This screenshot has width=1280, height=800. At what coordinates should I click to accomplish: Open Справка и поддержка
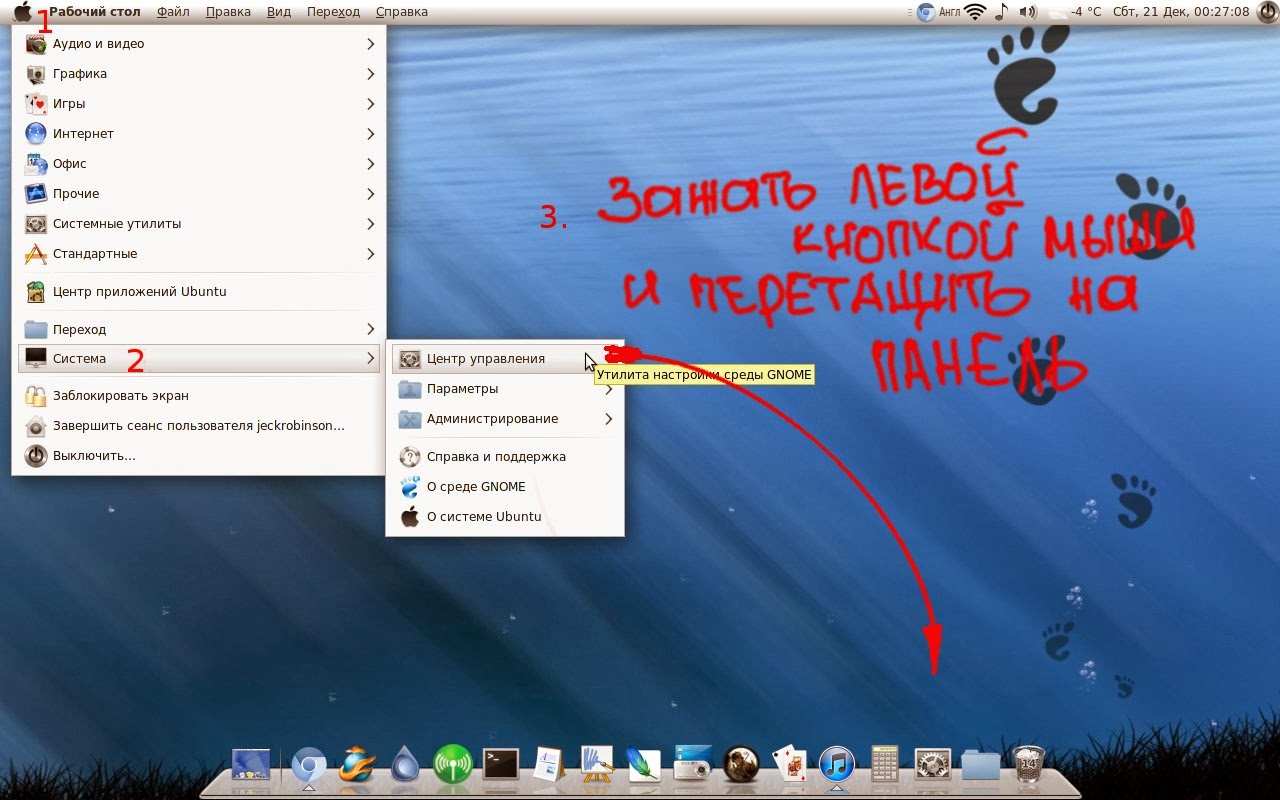point(505,457)
